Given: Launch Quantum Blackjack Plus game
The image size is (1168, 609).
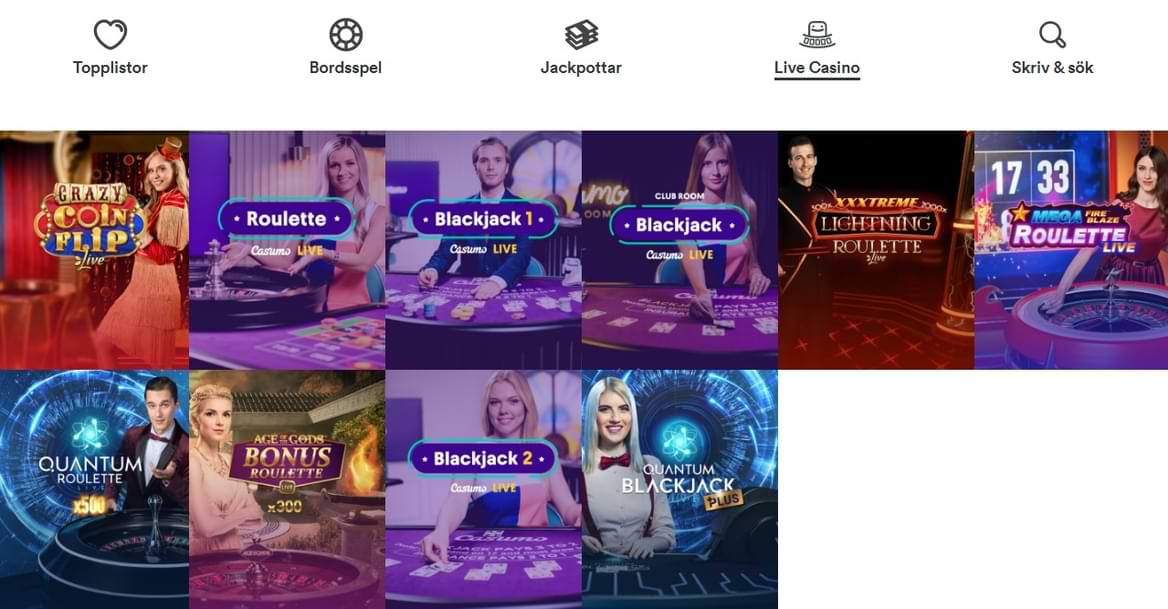Looking at the screenshot, I should (x=680, y=490).
